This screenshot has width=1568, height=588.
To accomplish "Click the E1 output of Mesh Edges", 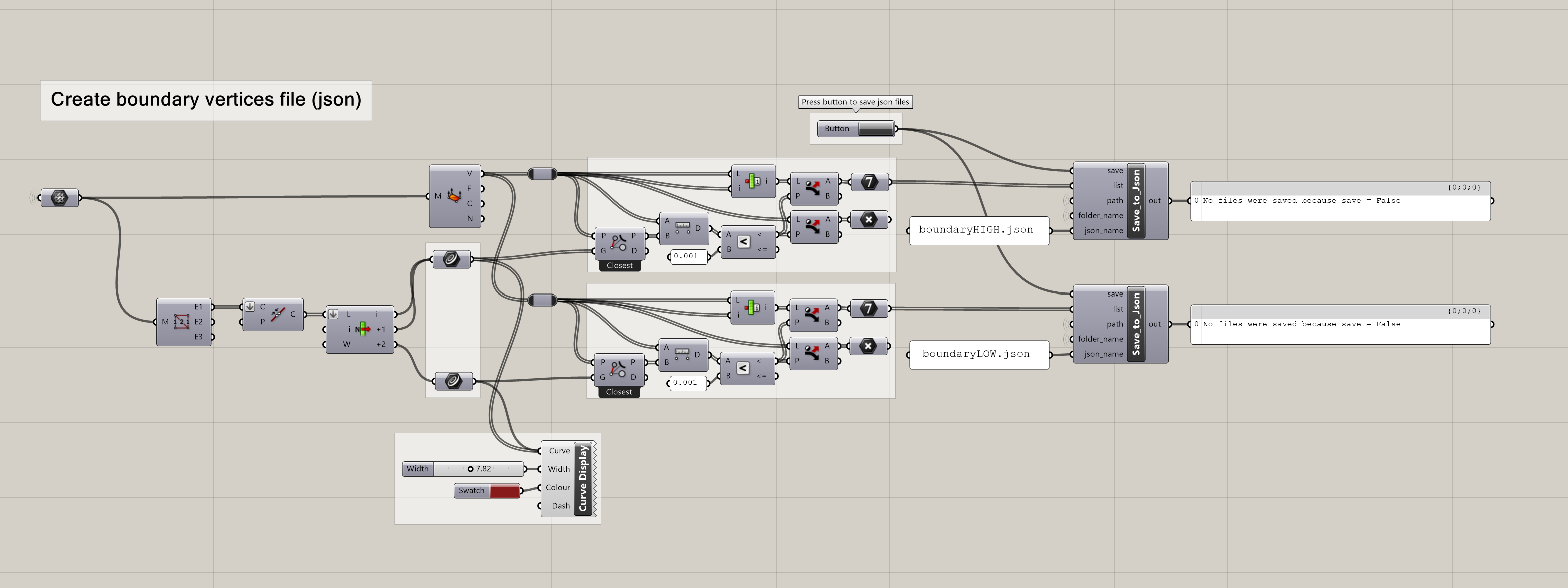I will (x=198, y=307).
